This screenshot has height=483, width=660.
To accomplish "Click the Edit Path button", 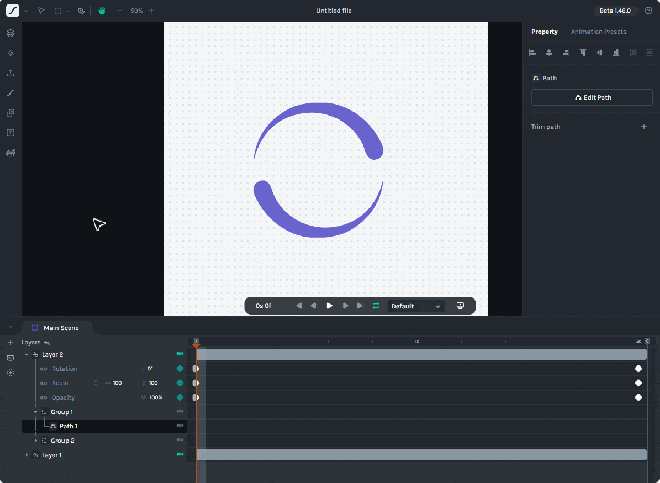I will [x=592, y=97].
